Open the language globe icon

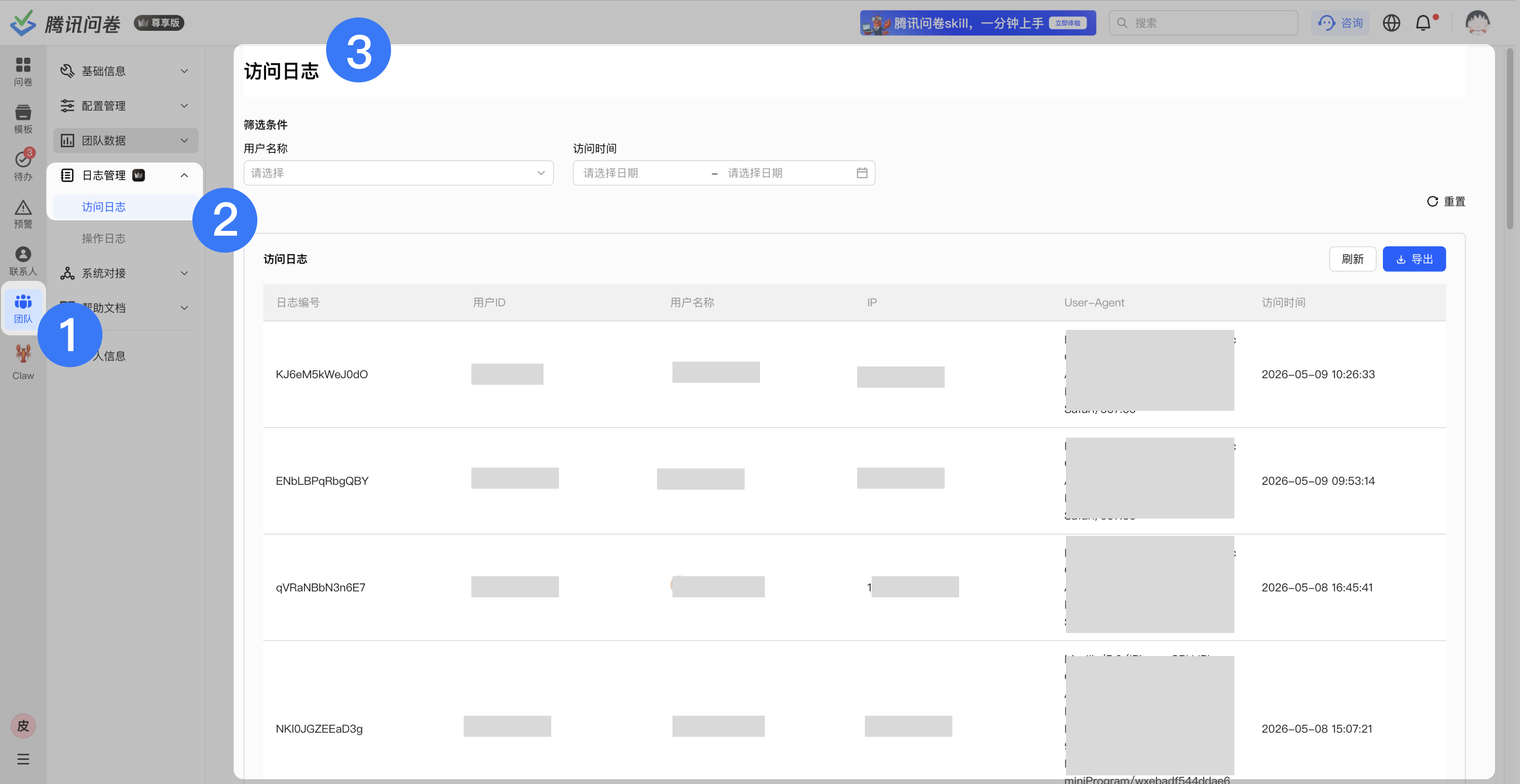coord(1391,23)
